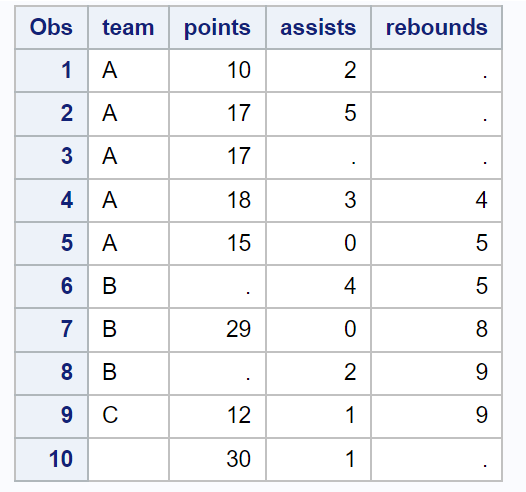The width and height of the screenshot is (526, 492).
Task: Click the observation 10 row header
Action: tap(51, 459)
